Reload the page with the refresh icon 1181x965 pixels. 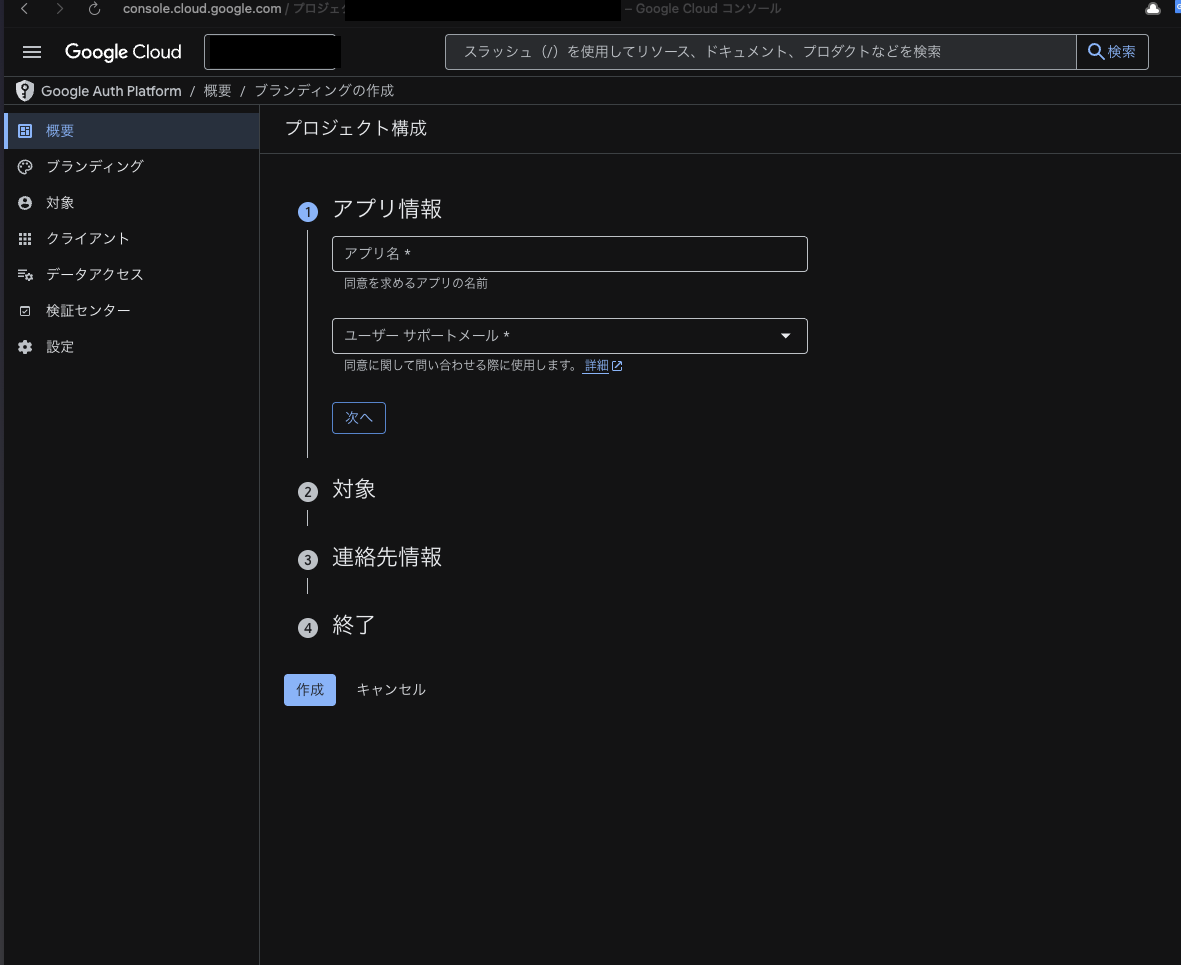[94, 9]
